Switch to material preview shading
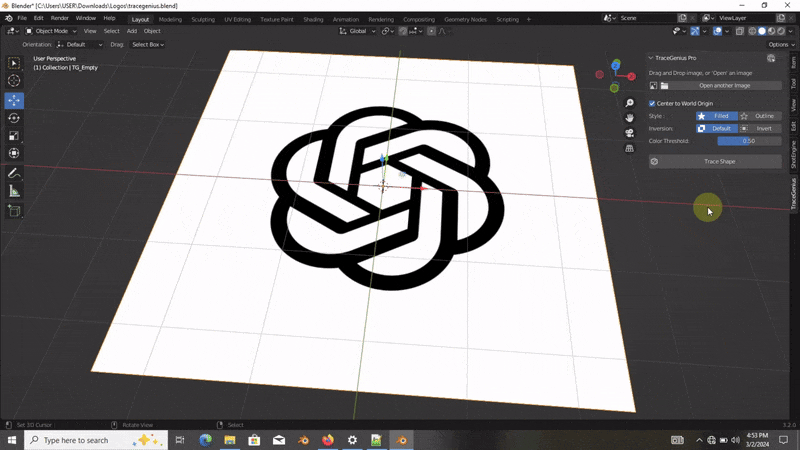The height and width of the screenshot is (450, 800). click(771, 31)
